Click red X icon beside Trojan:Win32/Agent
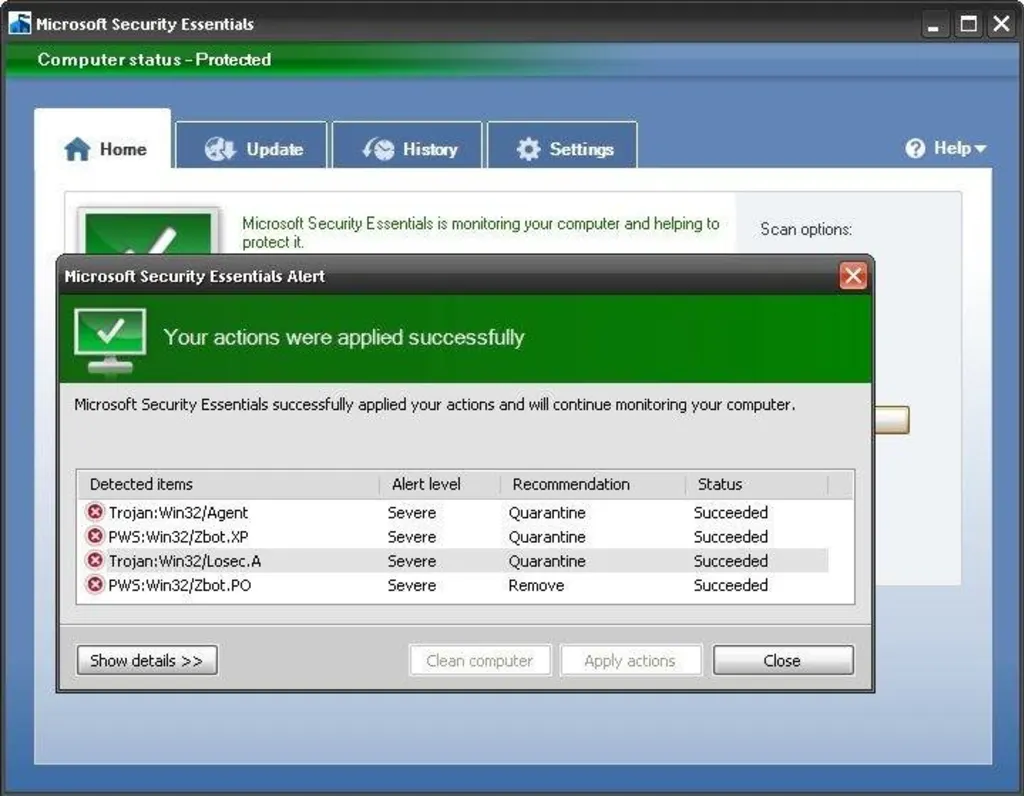This screenshot has height=796, width=1024. tap(95, 511)
